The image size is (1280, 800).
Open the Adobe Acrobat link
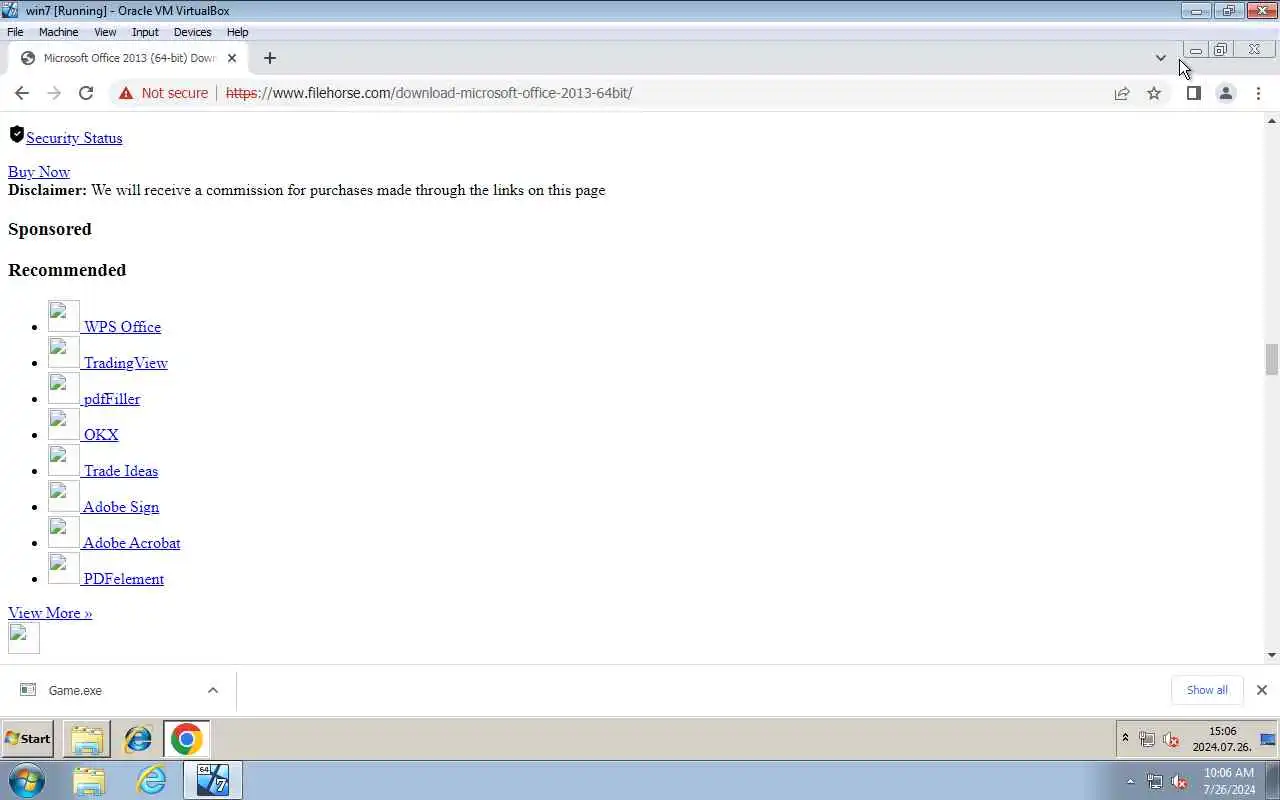click(x=131, y=543)
